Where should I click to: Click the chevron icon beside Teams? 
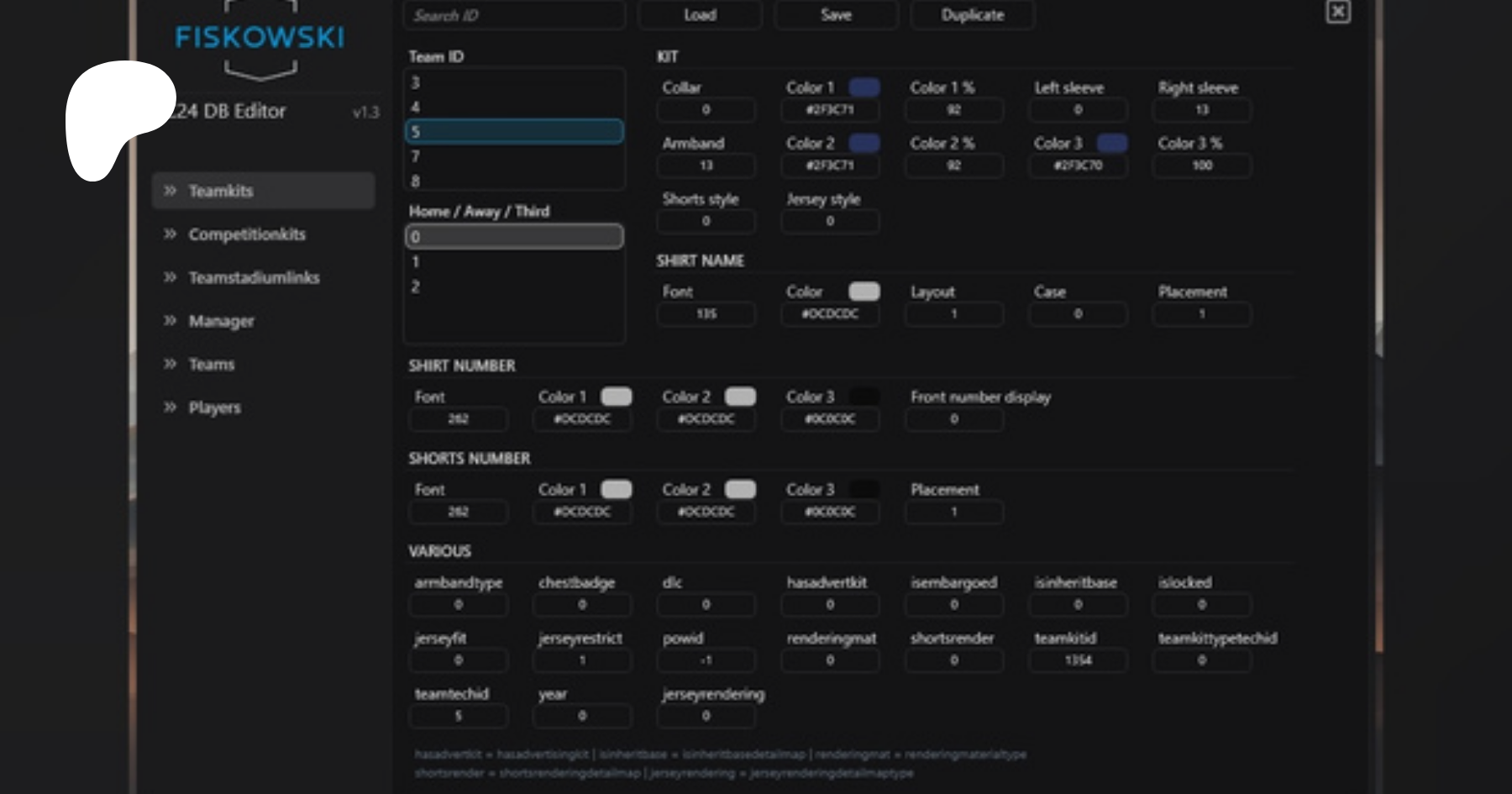tap(171, 364)
